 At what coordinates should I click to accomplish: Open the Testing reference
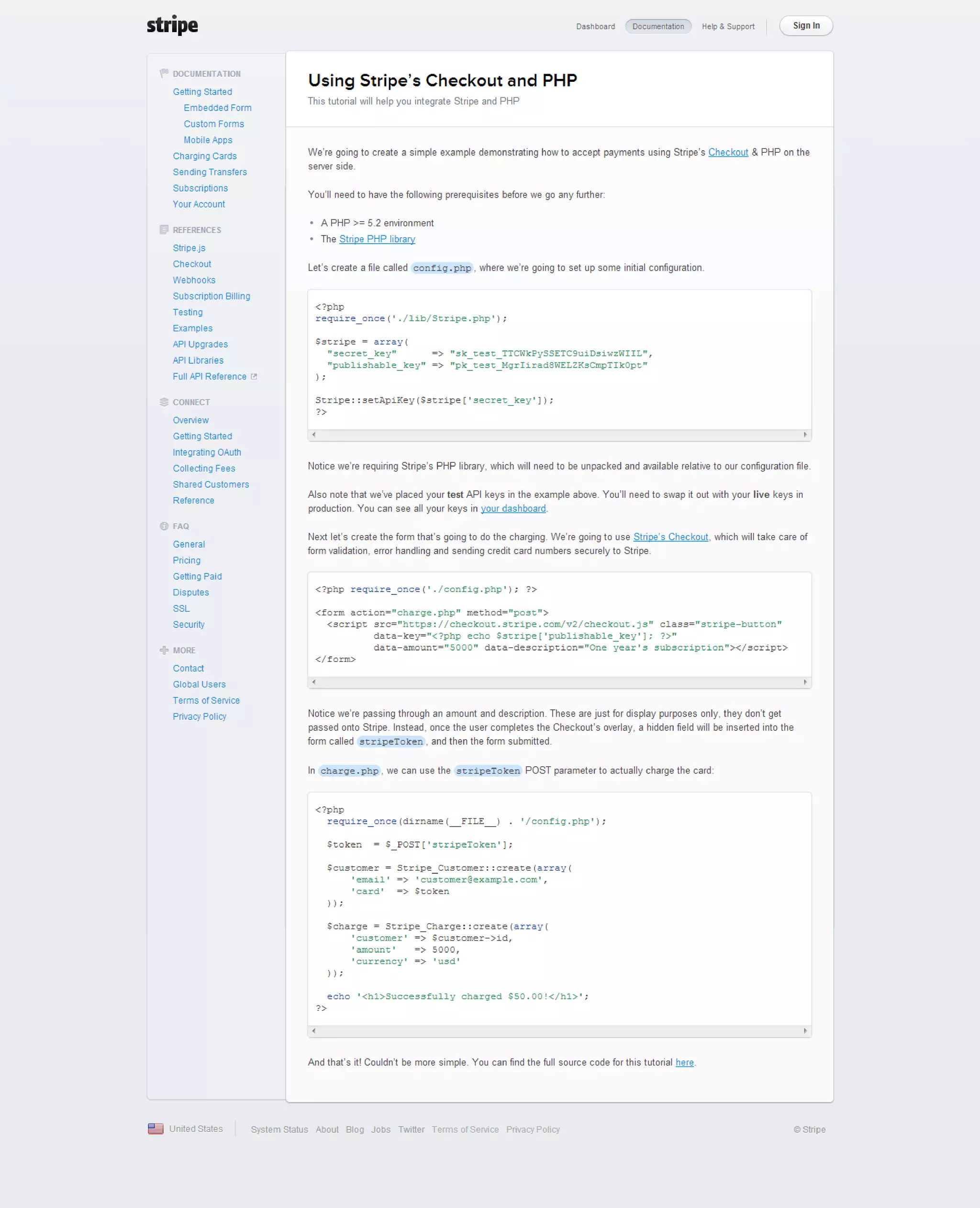(188, 313)
